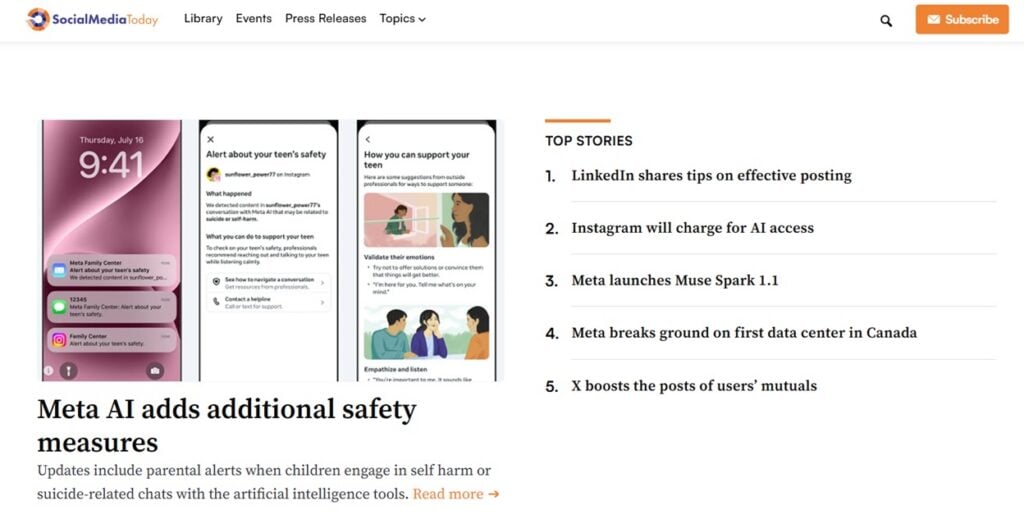Image resolution: width=1024 pixels, height=519 pixels.
Task: Open headline 'Meta AI adds additional safety measures'
Action: (227, 426)
